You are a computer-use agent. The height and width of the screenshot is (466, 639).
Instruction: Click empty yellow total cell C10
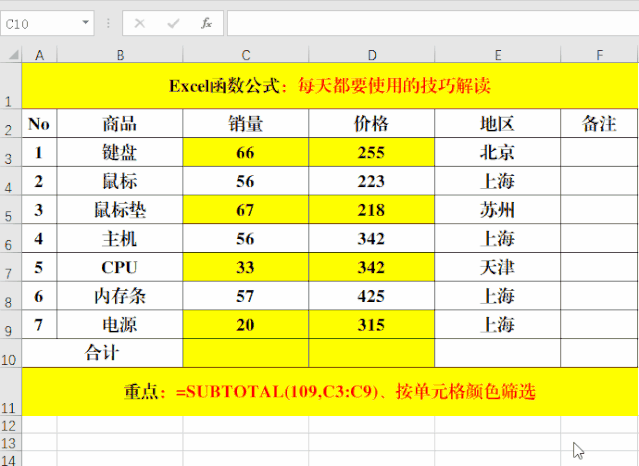point(246,353)
